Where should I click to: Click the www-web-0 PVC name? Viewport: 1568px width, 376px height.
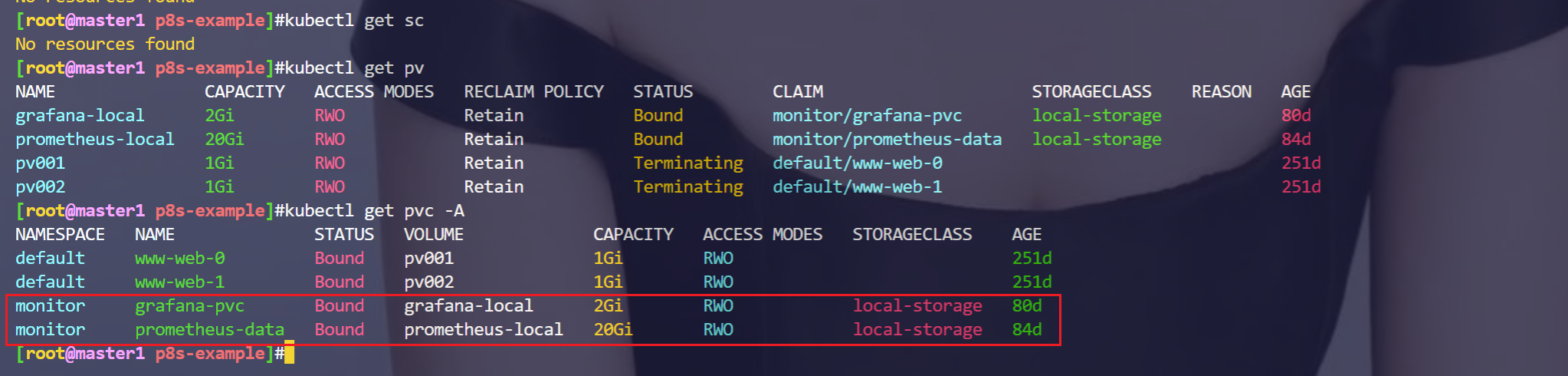point(180,258)
